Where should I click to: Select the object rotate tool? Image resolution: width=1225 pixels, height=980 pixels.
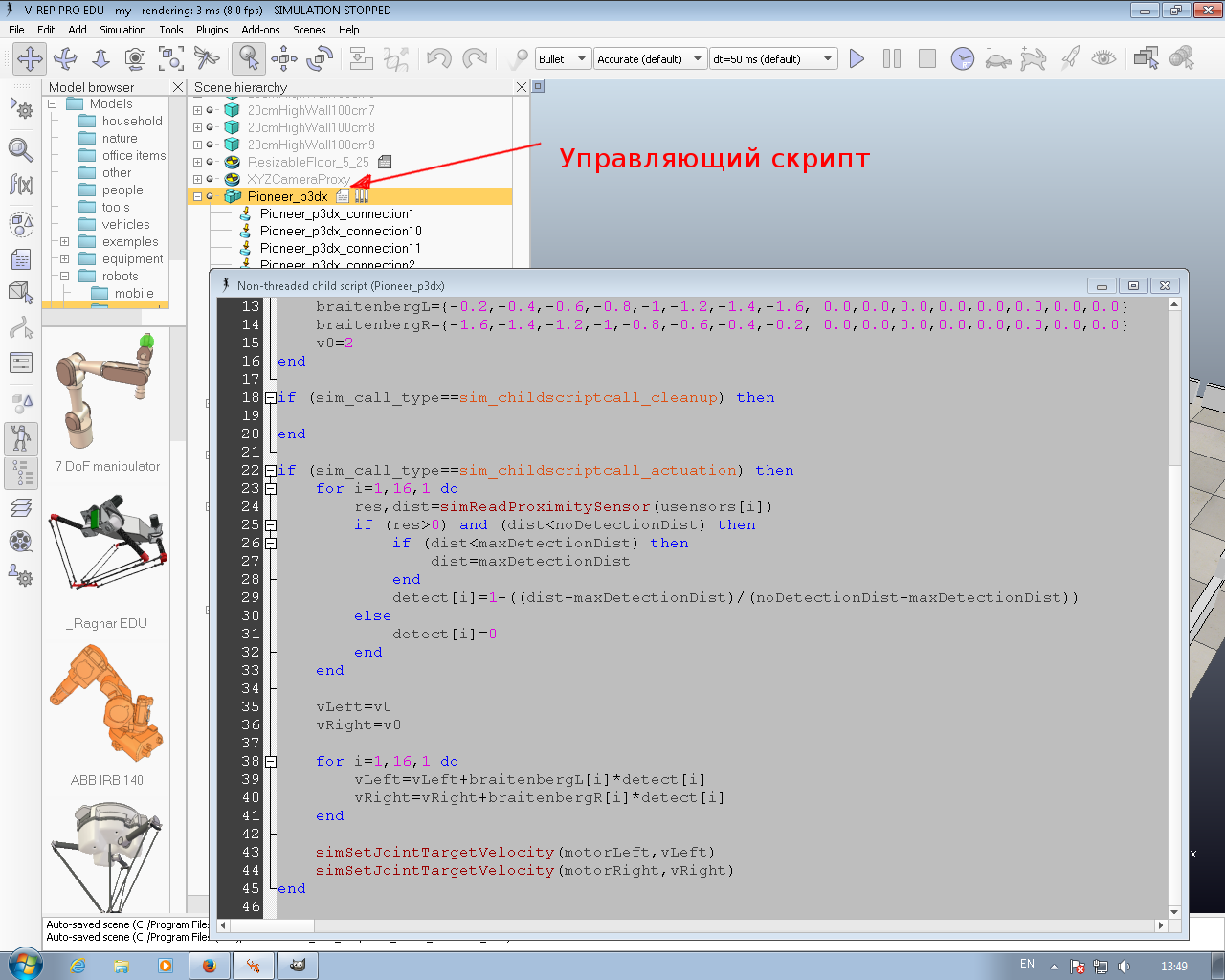tap(320, 58)
